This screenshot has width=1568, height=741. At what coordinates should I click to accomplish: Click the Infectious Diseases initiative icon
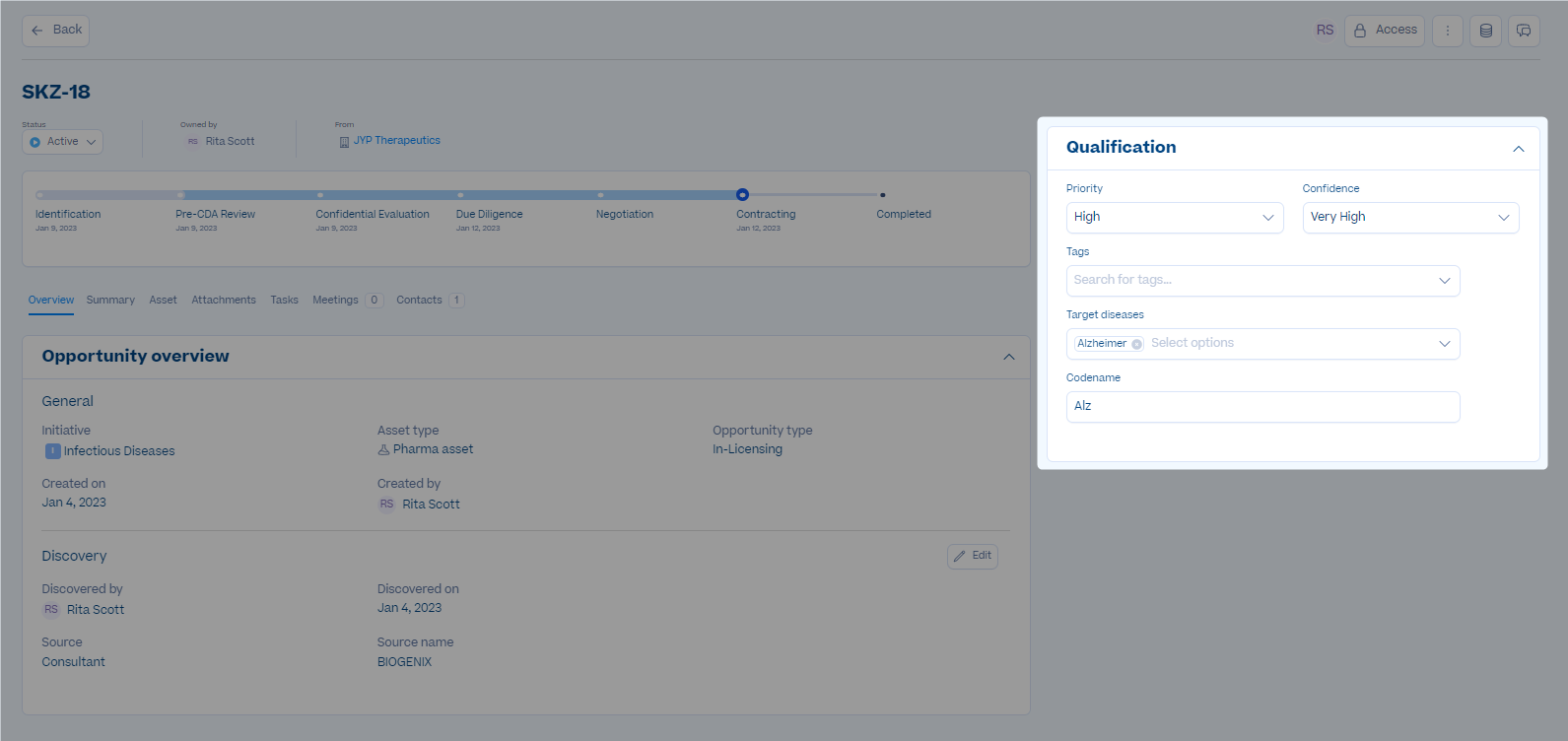coord(53,451)
